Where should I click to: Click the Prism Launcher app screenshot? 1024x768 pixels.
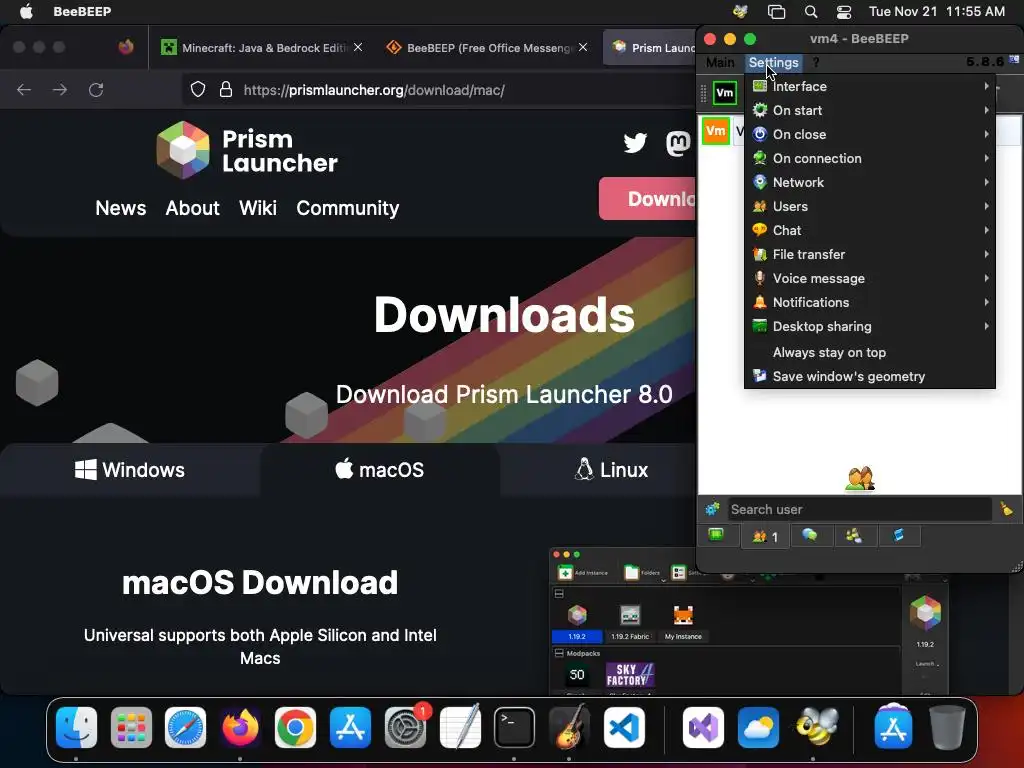(x=748, y=621)
